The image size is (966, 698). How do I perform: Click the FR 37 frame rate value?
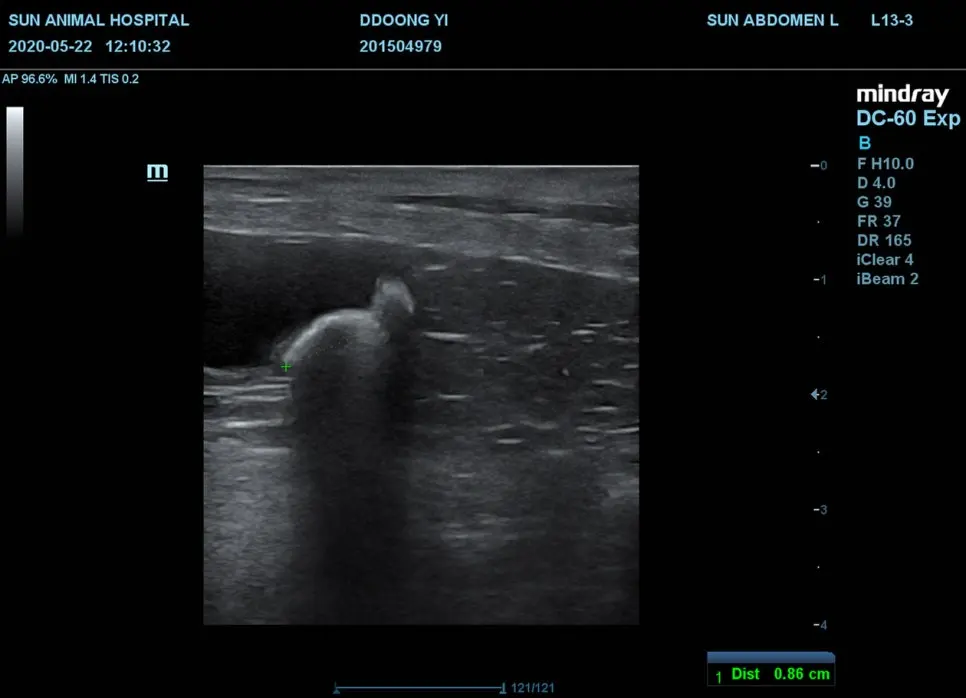click(x=879, y=221)
